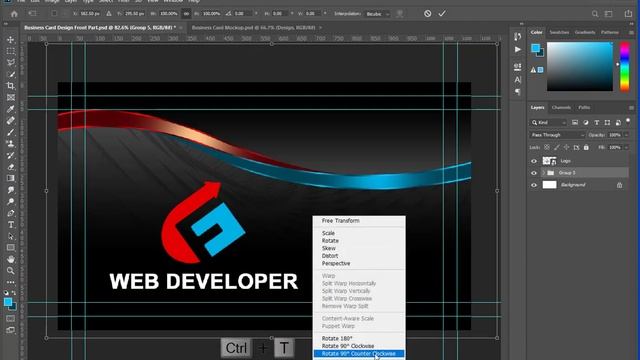Viewport: 640px width, 360px height.
Task: Hide the Background layer eye icon
Action: [534, 185]
